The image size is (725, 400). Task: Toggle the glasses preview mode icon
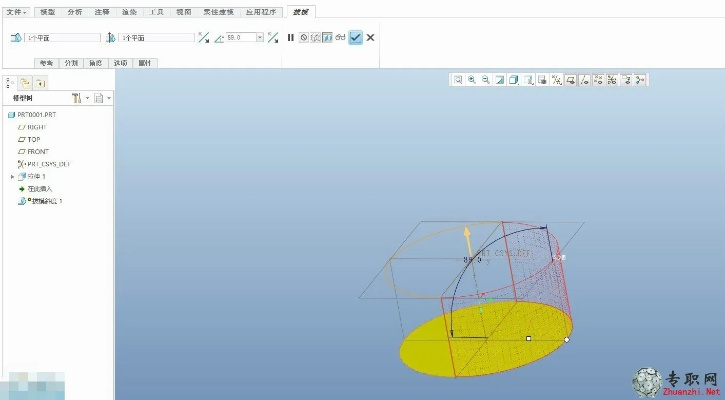click(340, 37)
